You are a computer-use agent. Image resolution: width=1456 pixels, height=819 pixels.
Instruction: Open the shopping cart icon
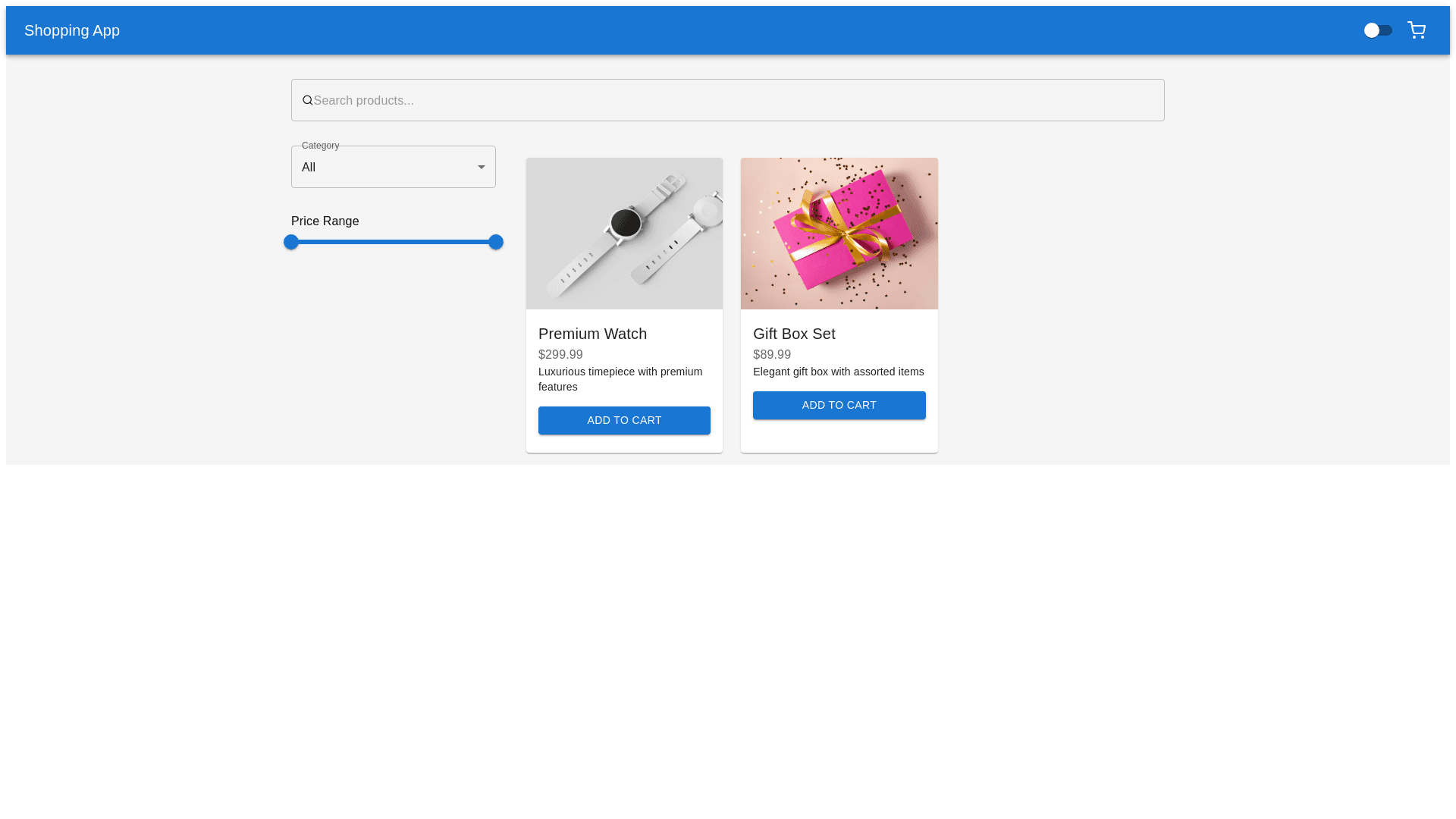tap(1416, 30)
